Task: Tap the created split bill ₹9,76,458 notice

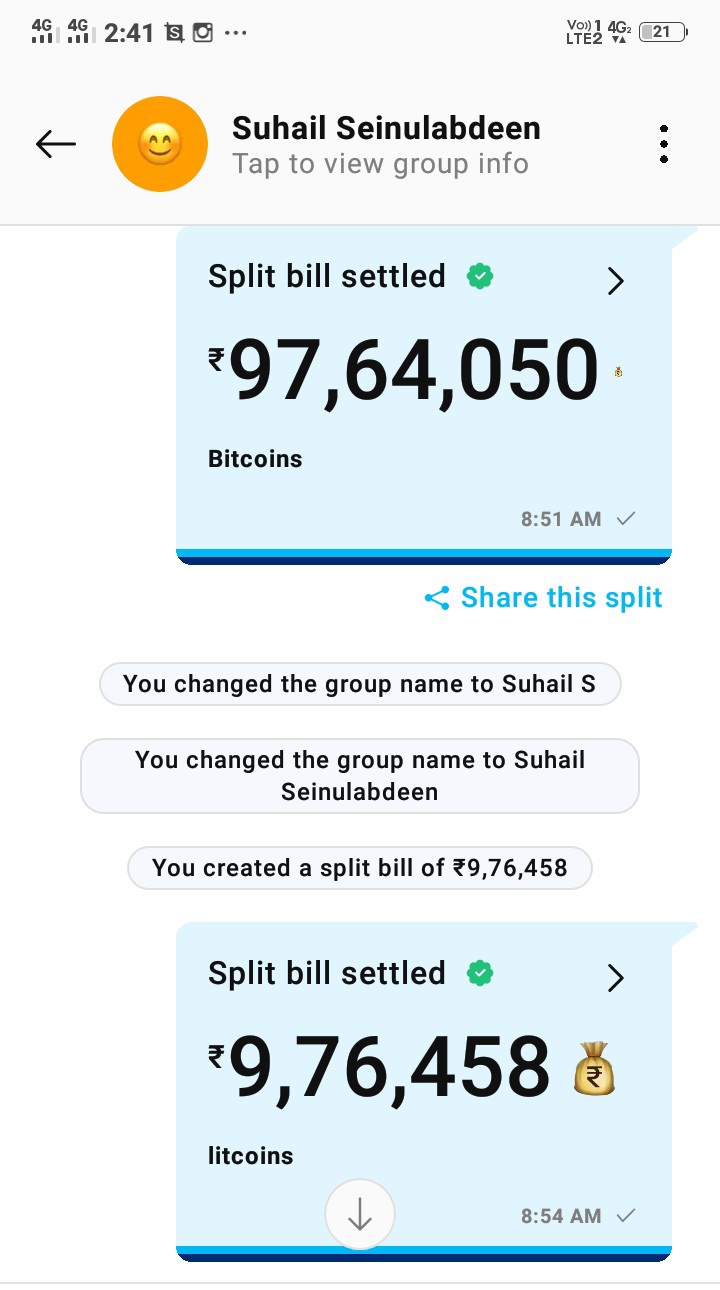Action: click(x=359, y=868)
